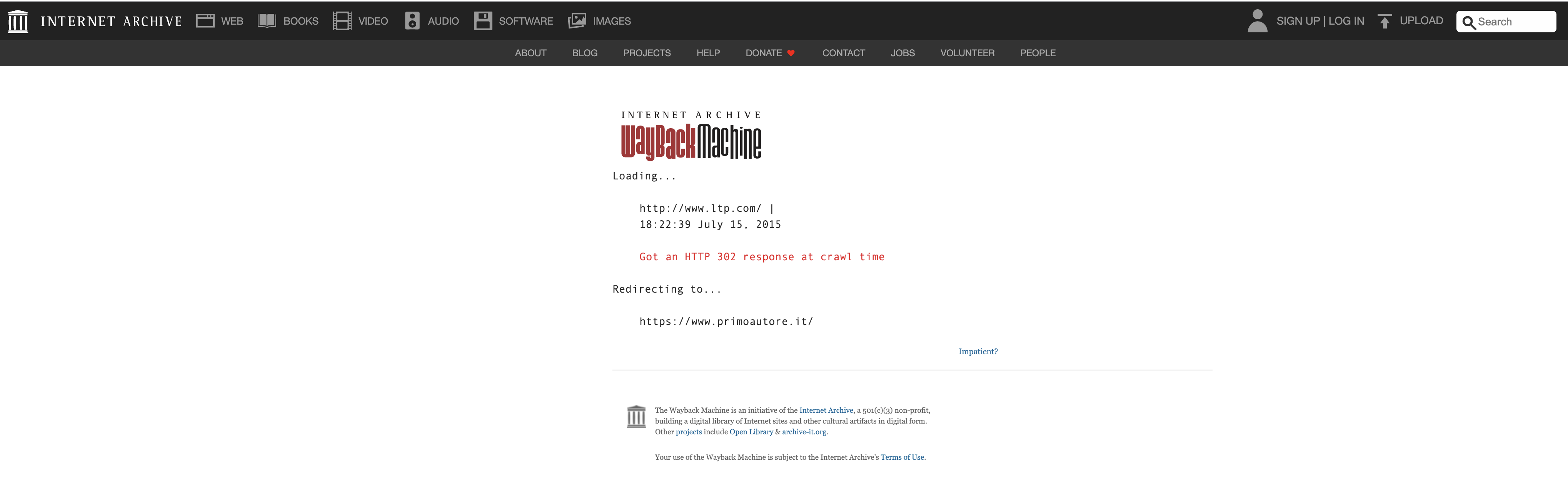Select Volunteer in the navigation bar

(x=967, y=53)
